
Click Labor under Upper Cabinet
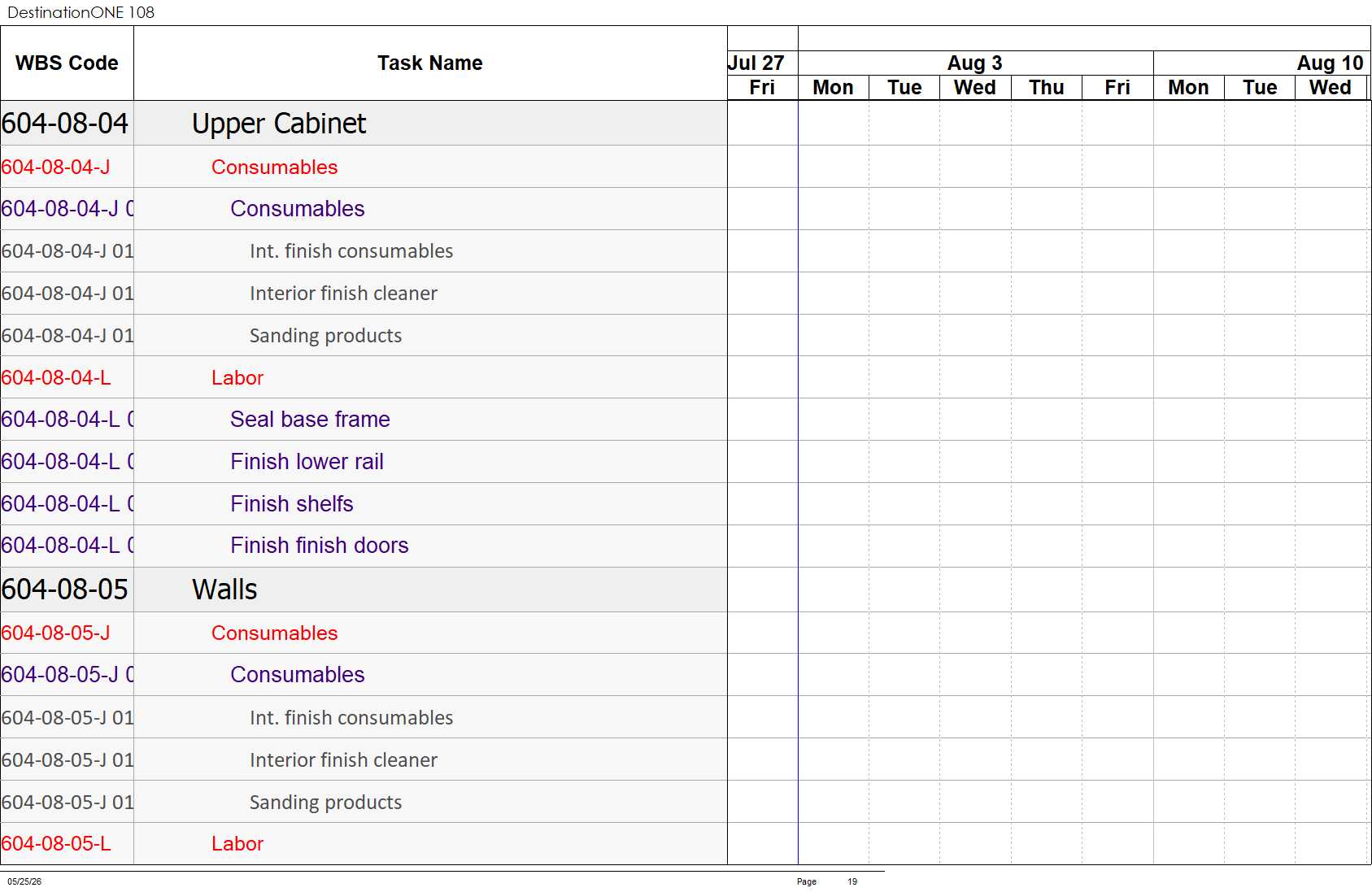(x=237, y=378)
